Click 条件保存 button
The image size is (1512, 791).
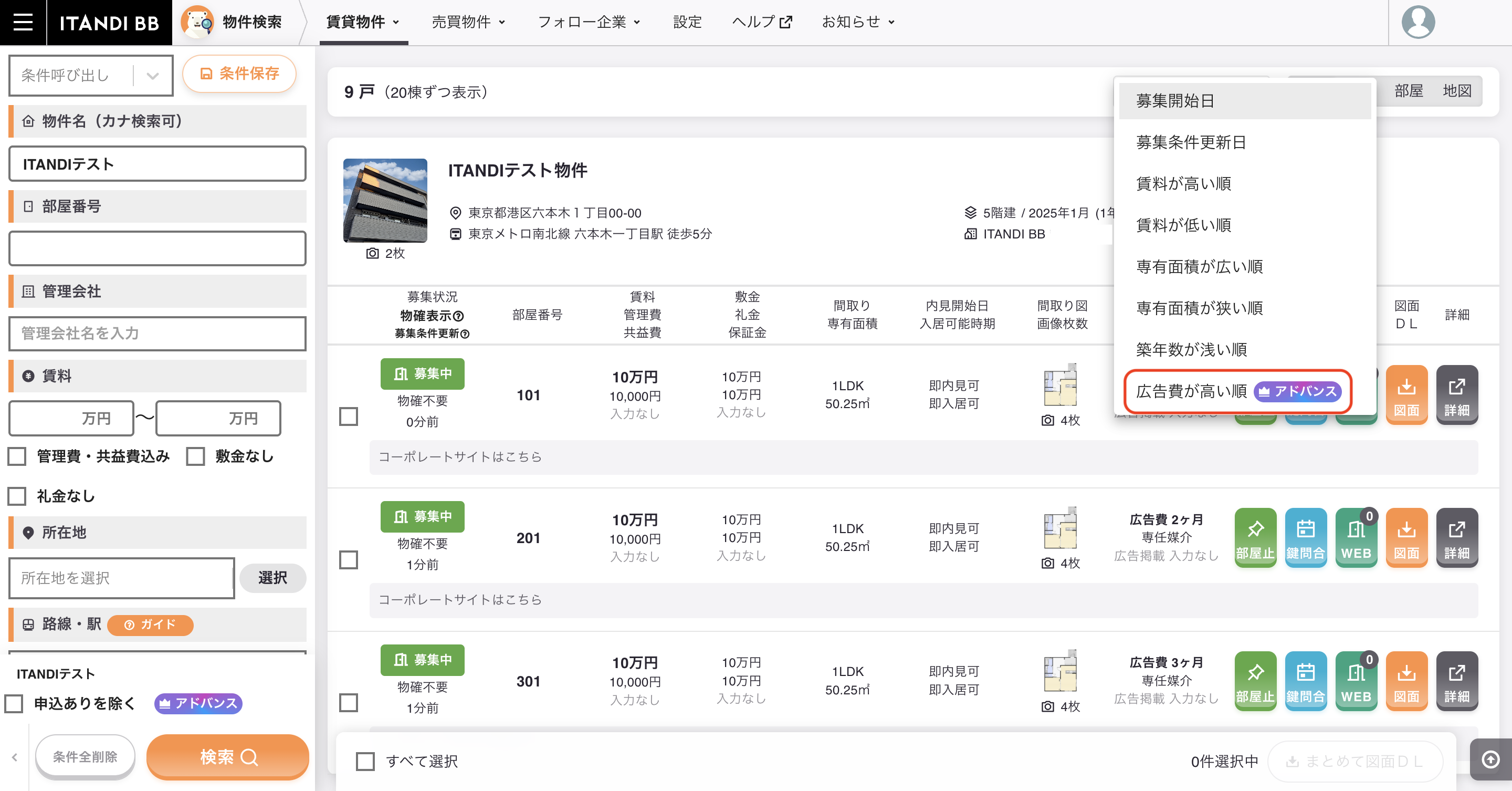239,74
